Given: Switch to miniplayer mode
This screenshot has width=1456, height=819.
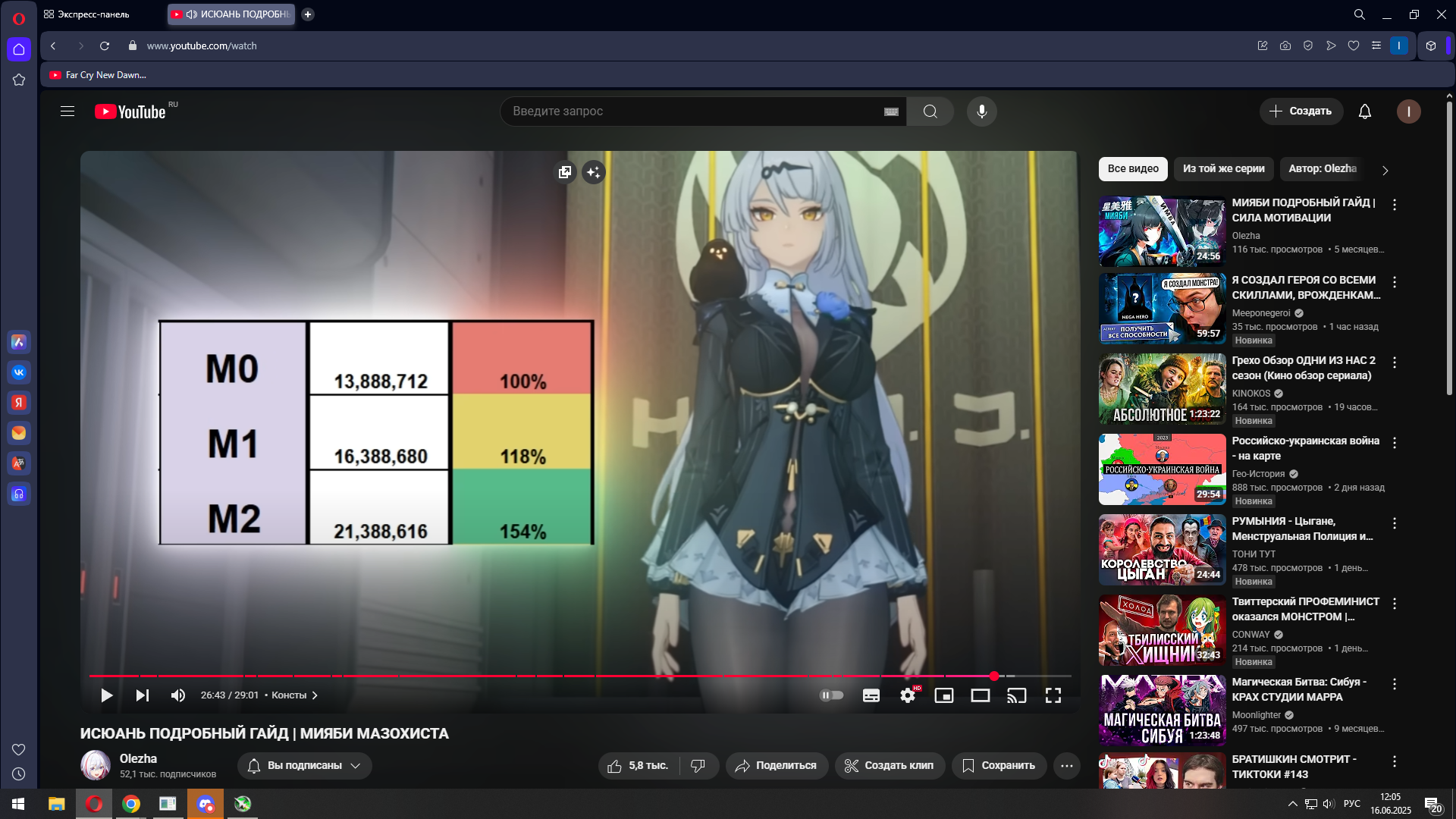Looking at the screenshot, I should coord(944,695).
